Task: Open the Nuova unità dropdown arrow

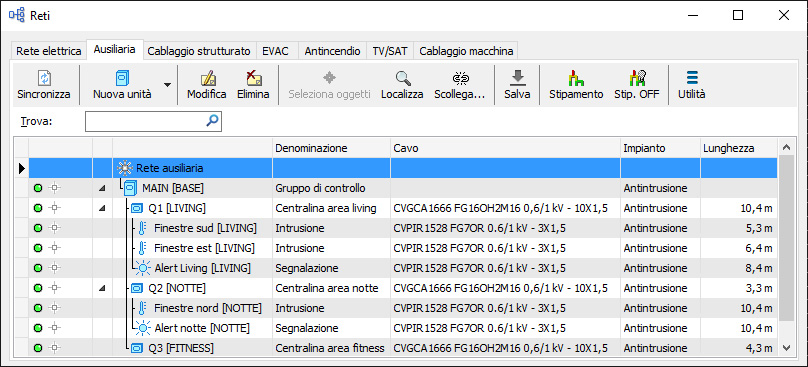Action: [x=167, y=85]
